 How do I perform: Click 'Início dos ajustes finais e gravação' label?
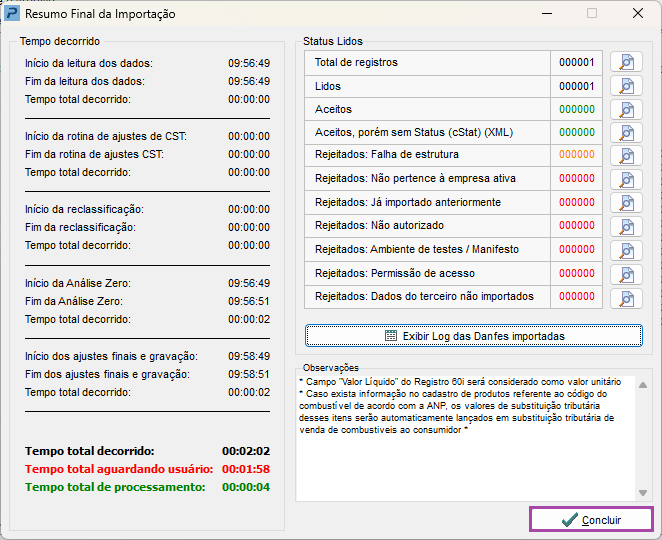[x=111, y=356]
